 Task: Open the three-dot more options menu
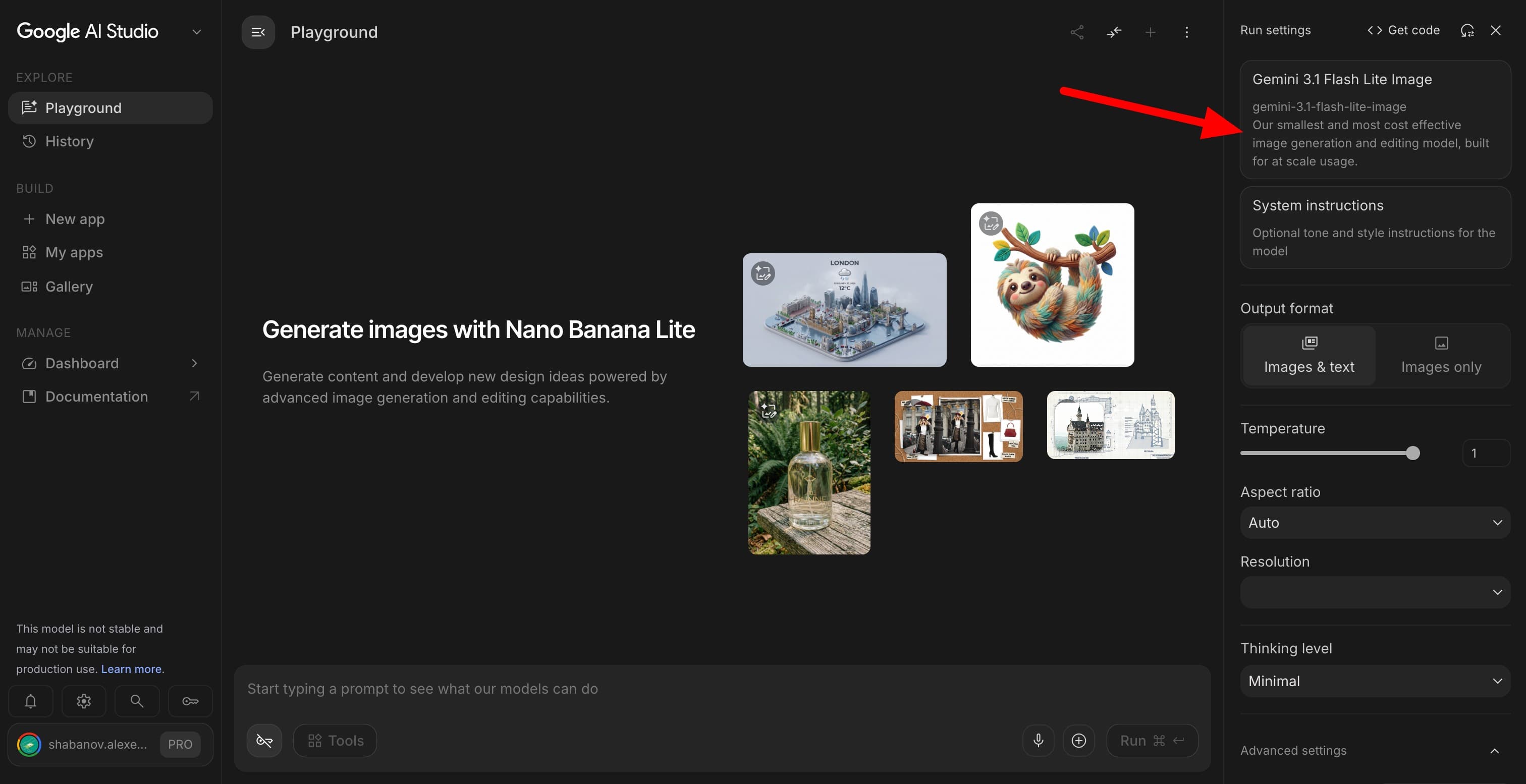[1186, 32]
